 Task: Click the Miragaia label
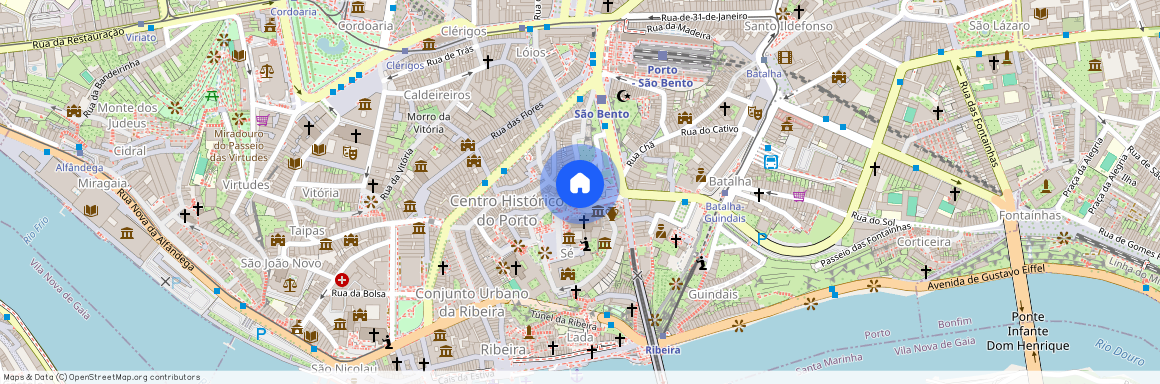101,182
